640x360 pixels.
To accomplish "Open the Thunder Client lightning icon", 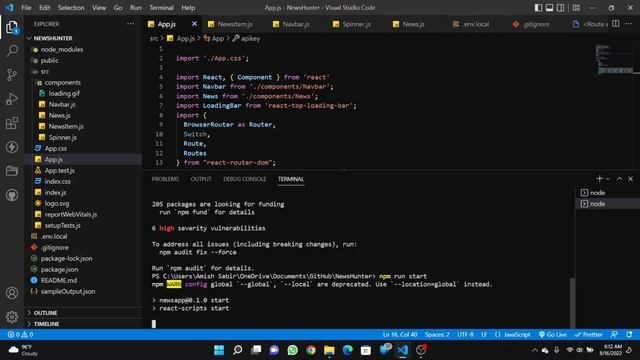I will click(12, 147).
